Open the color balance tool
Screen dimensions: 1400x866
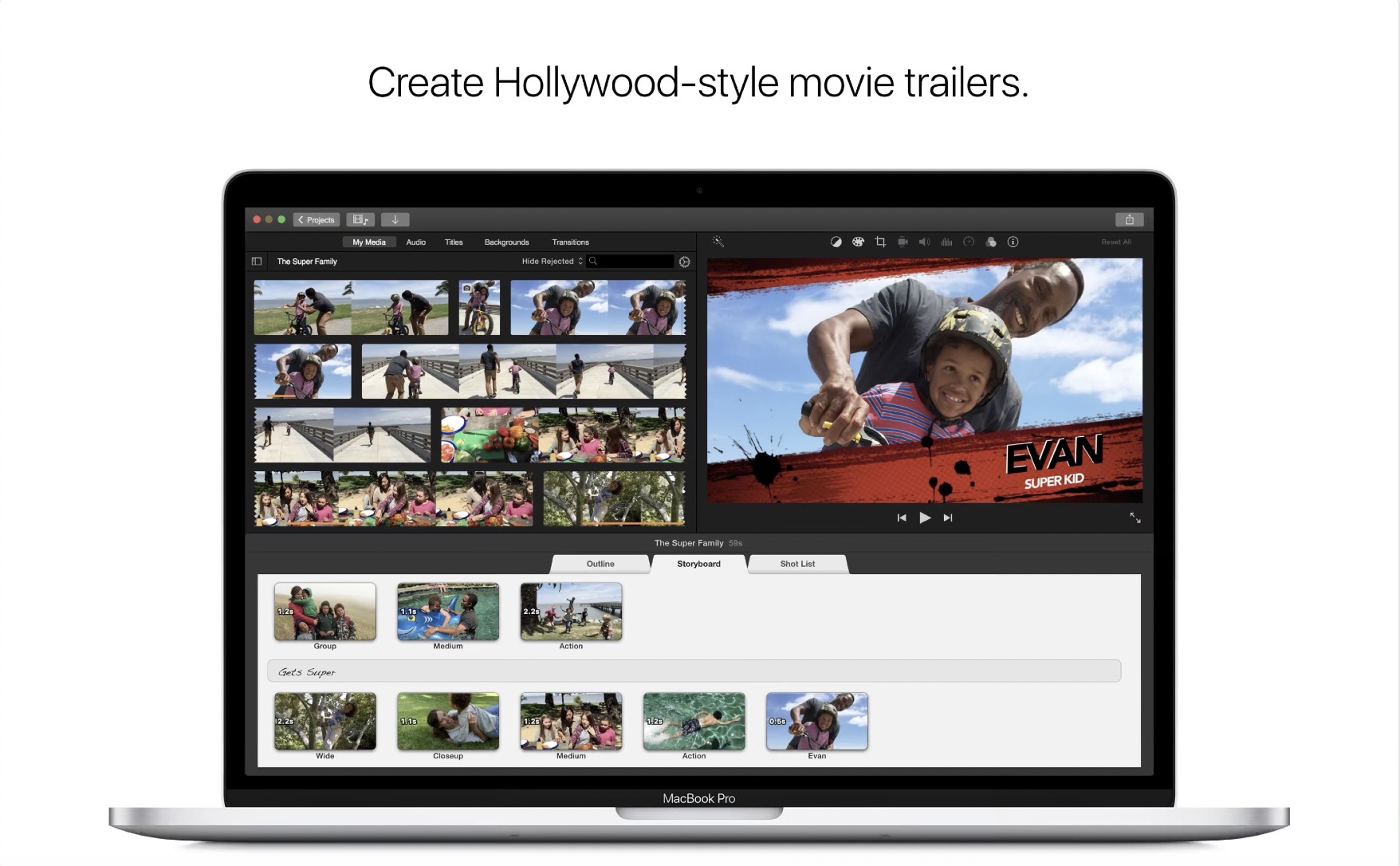(836, 242)
